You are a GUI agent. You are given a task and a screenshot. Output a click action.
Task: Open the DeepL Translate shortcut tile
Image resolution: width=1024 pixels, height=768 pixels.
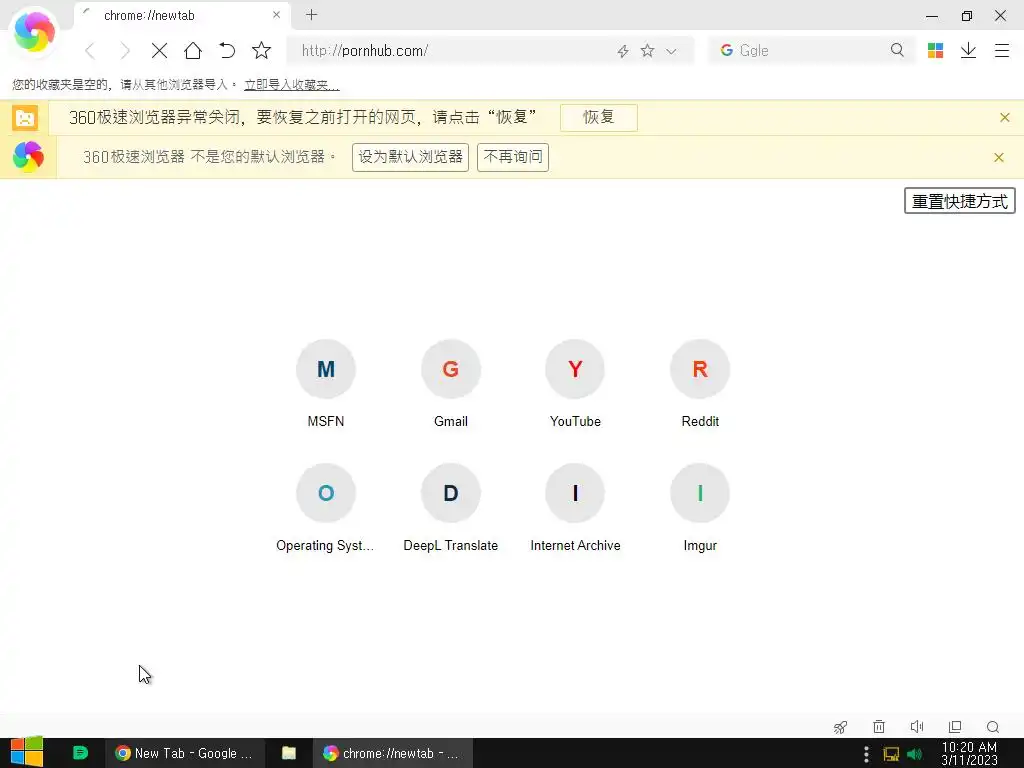tap(451, 508)
